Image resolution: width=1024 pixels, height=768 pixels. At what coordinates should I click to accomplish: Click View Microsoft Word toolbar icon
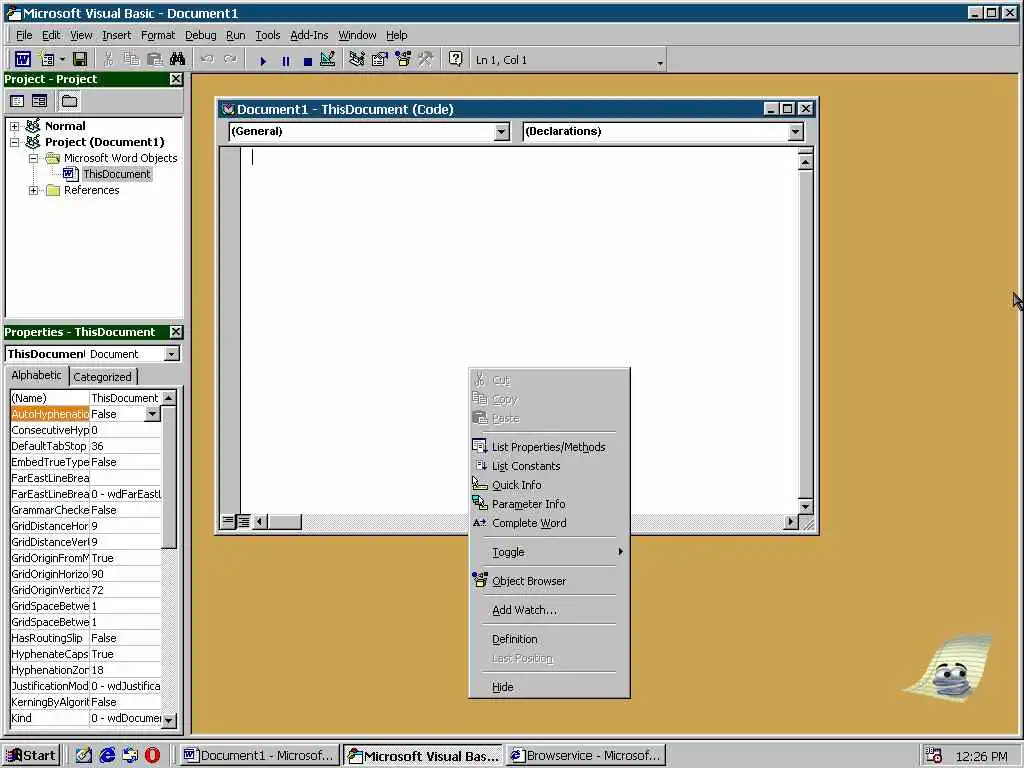[x=23, y=59]
